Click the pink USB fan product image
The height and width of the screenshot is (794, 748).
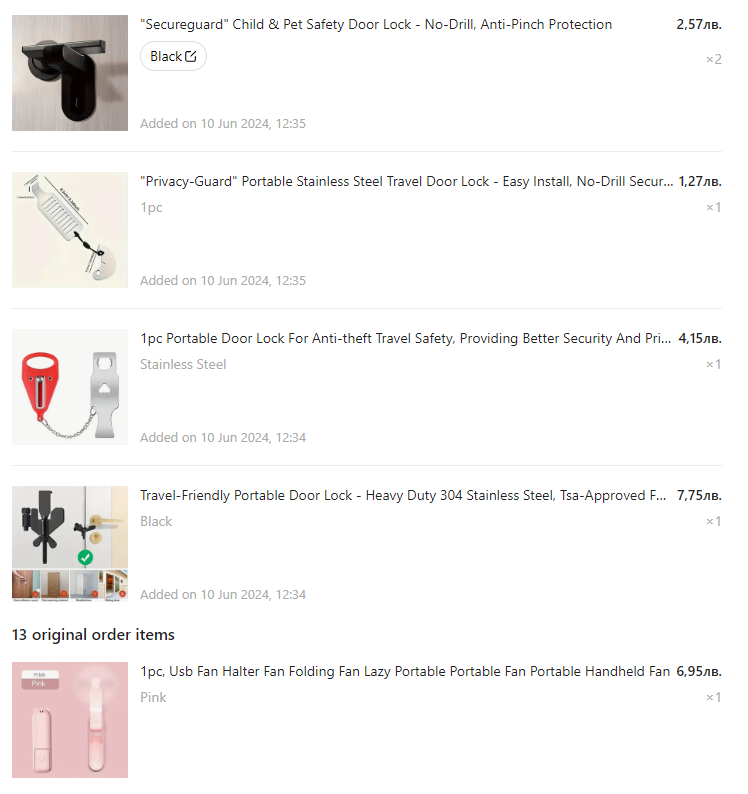point(70,719)
